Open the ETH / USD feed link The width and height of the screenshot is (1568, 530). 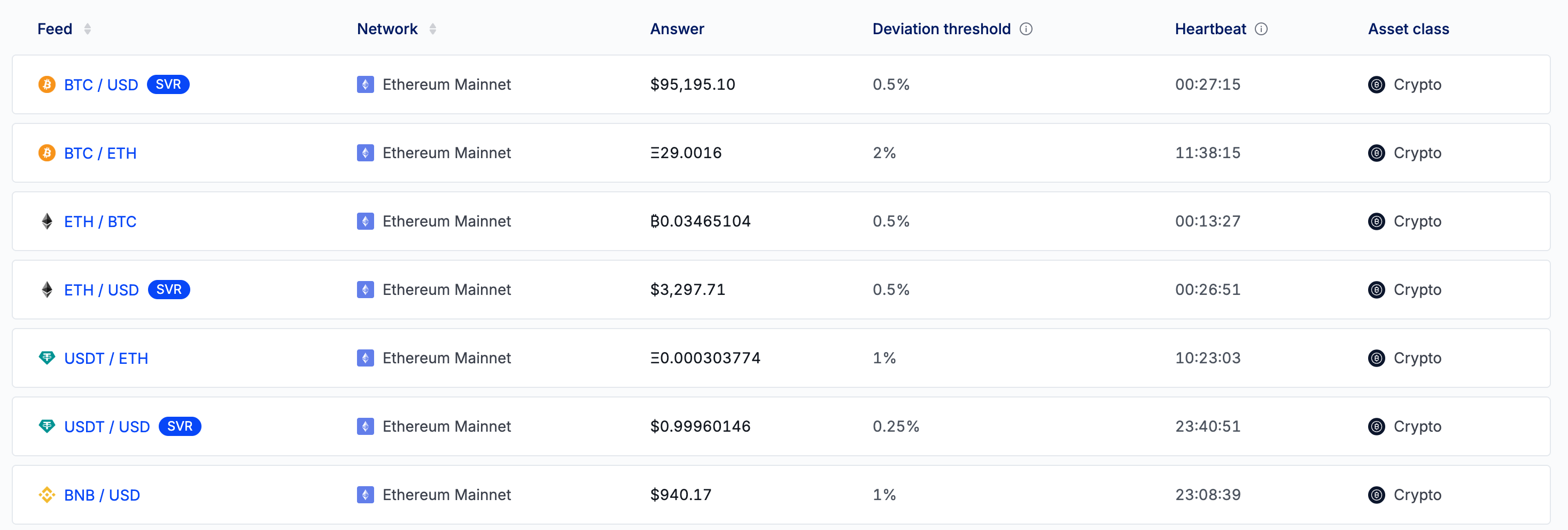pos(101,290)
